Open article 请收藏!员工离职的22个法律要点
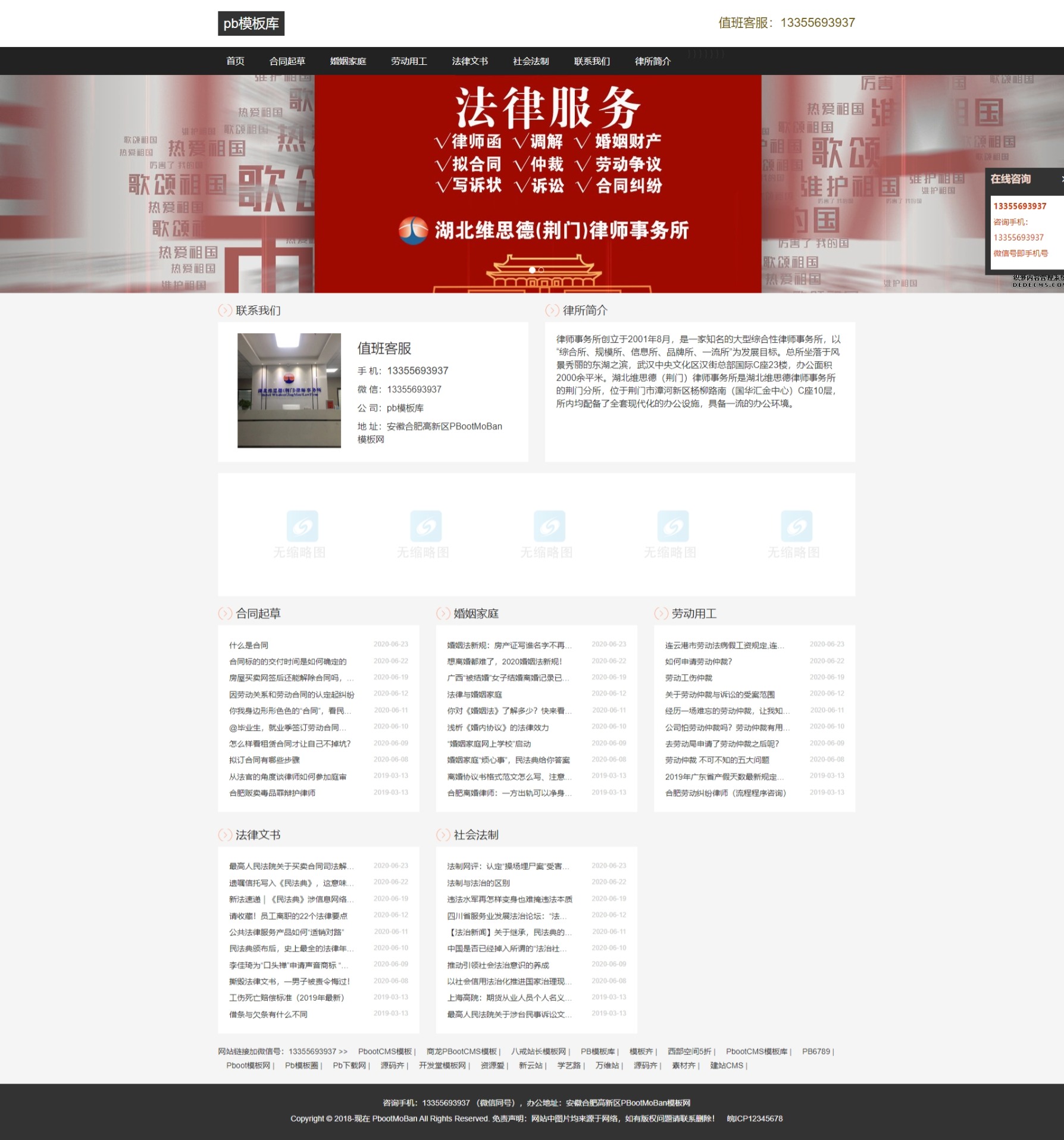 [289, 916]
